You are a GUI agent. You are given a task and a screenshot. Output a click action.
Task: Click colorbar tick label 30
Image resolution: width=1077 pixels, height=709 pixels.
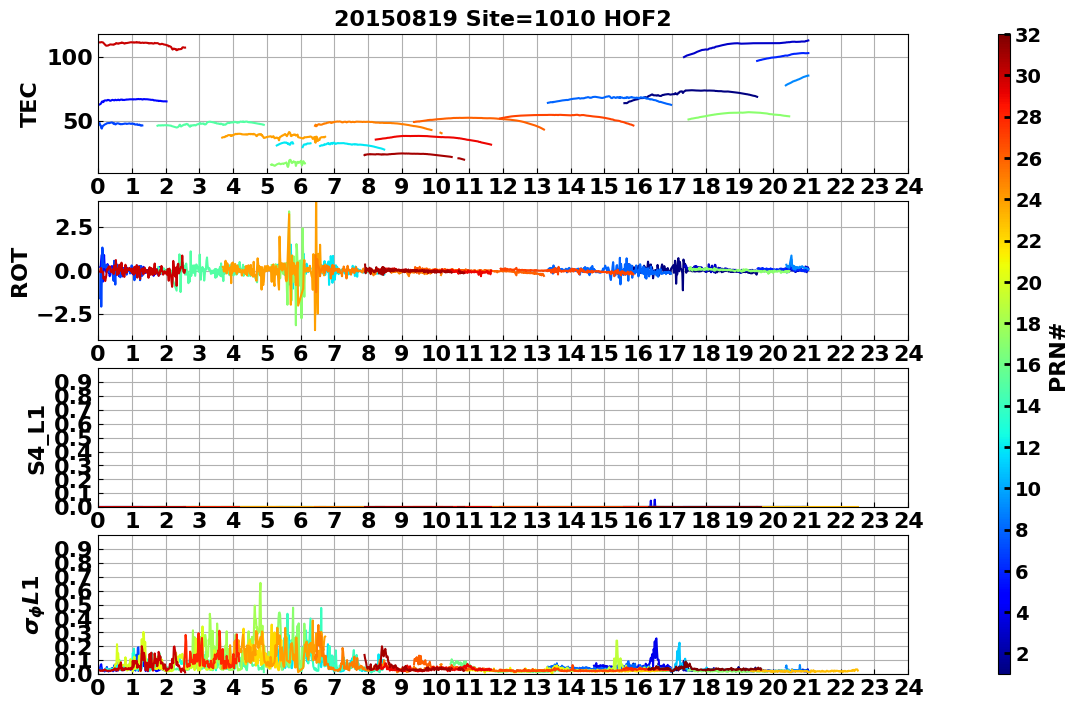pyautogui.click(x=1028, y=76)
